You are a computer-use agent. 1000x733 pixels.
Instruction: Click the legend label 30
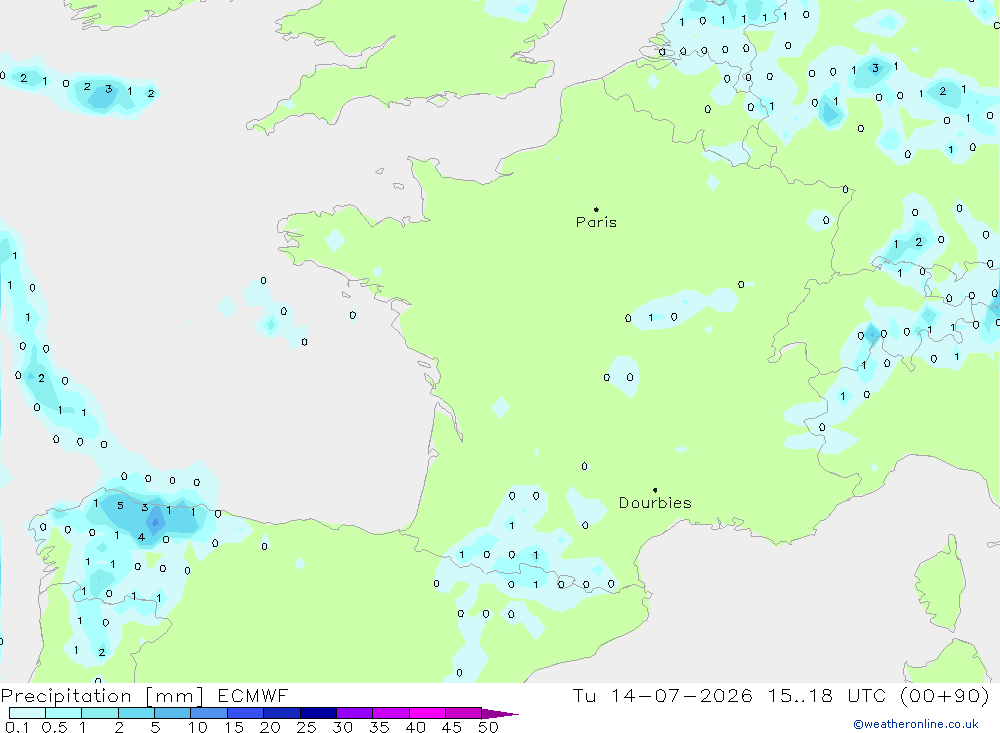(342, 727)
